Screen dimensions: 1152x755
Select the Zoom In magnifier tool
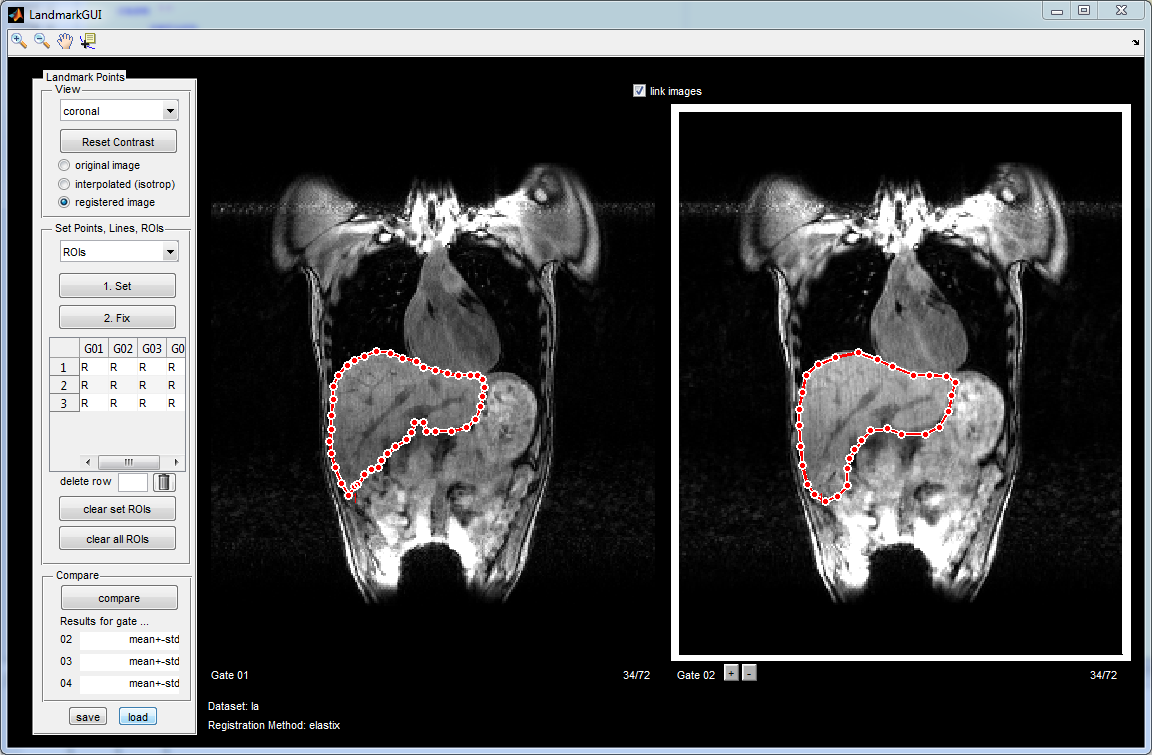pos(19,41)
